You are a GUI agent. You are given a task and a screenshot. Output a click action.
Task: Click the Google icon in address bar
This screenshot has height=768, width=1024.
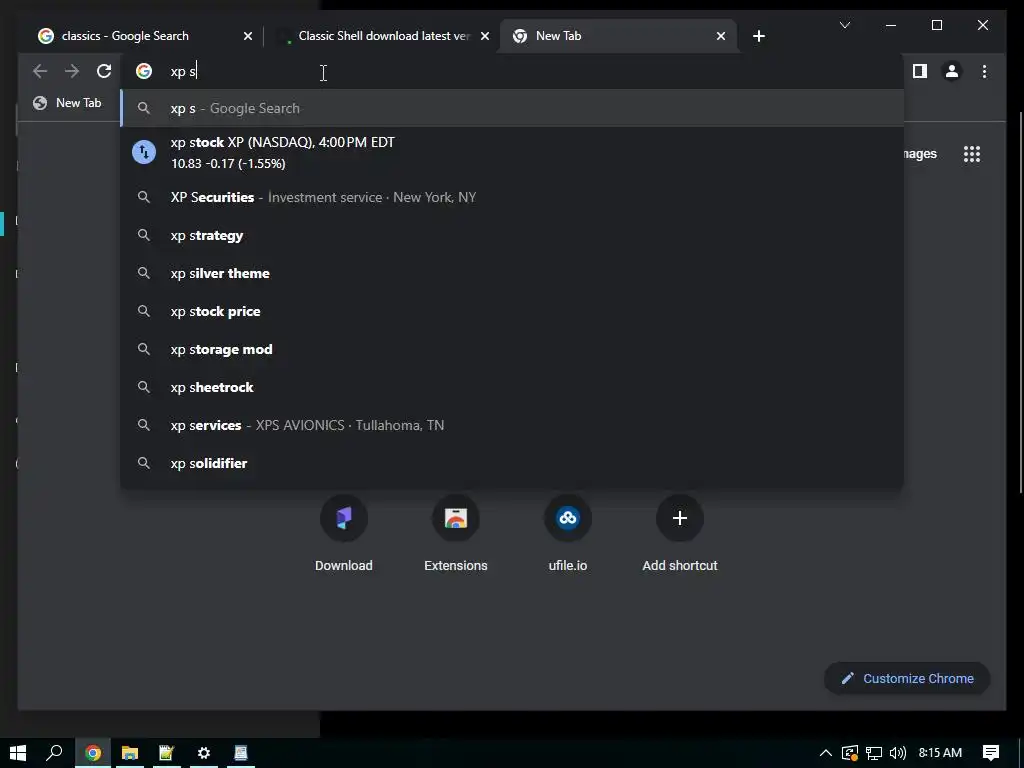144,71
